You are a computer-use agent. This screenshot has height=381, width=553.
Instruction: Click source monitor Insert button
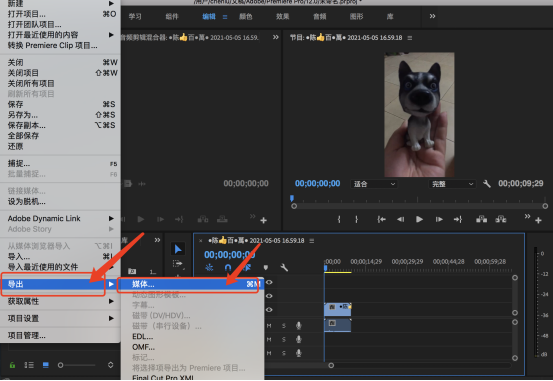pos(203,219)
